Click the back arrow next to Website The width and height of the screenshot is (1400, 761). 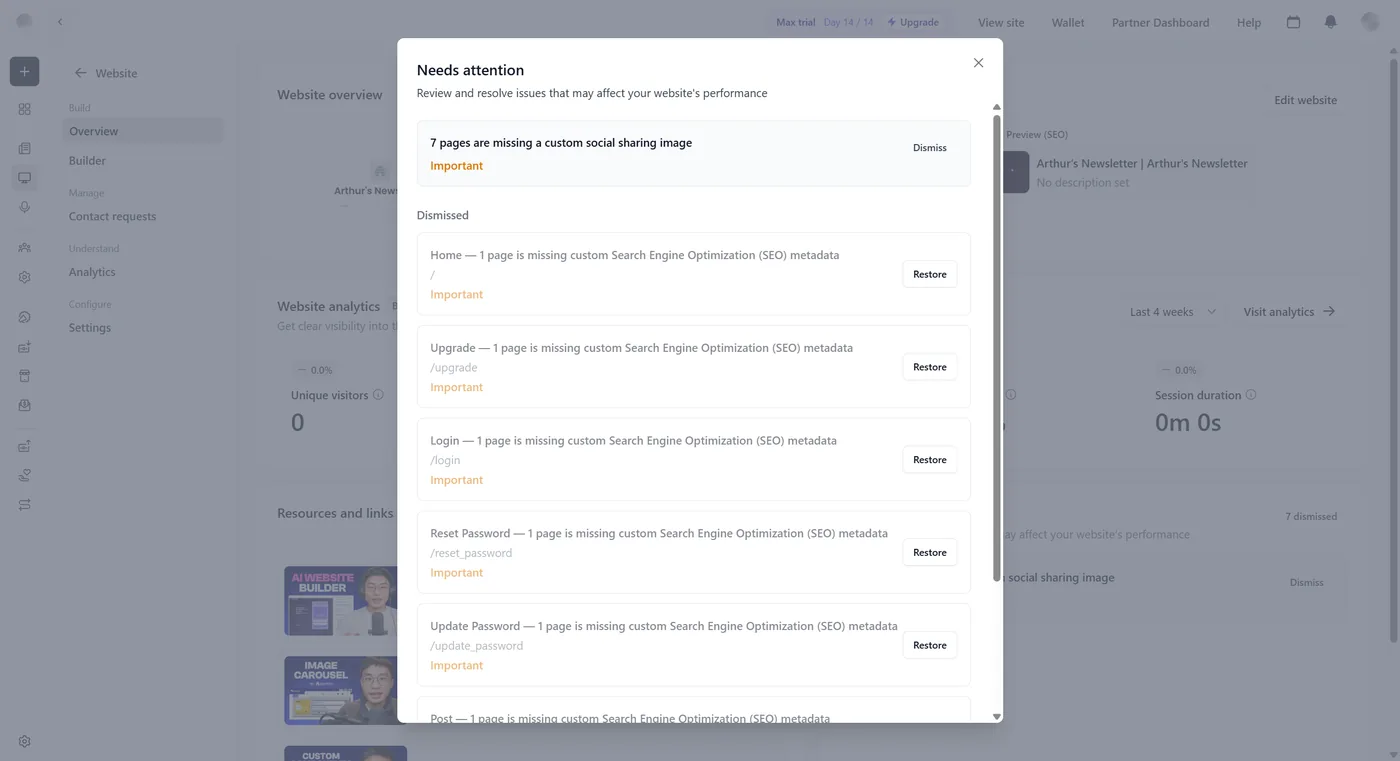pos(80,73)
